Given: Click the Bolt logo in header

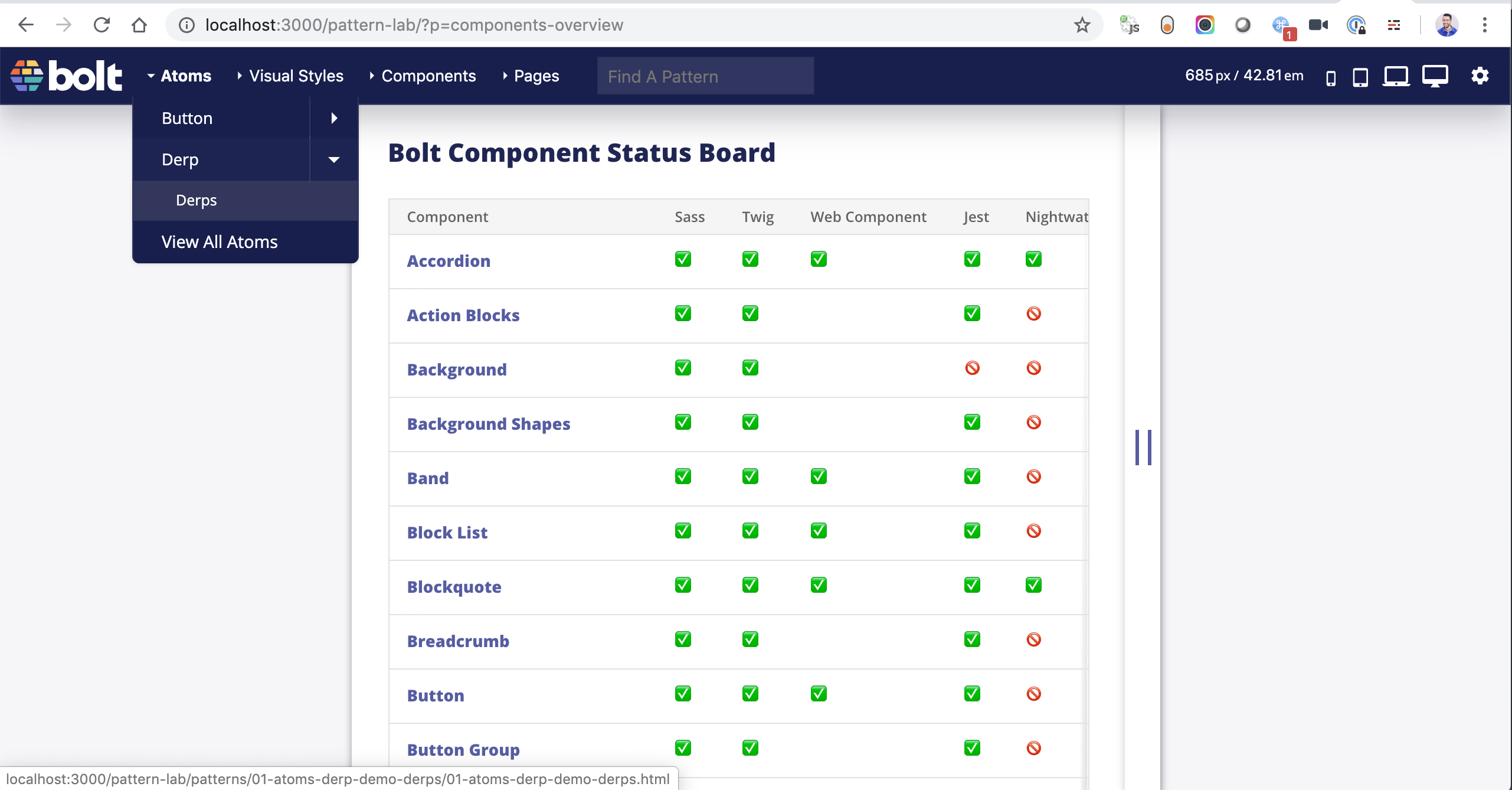Looking at the screenshot, I should click(x=66, y=76).
